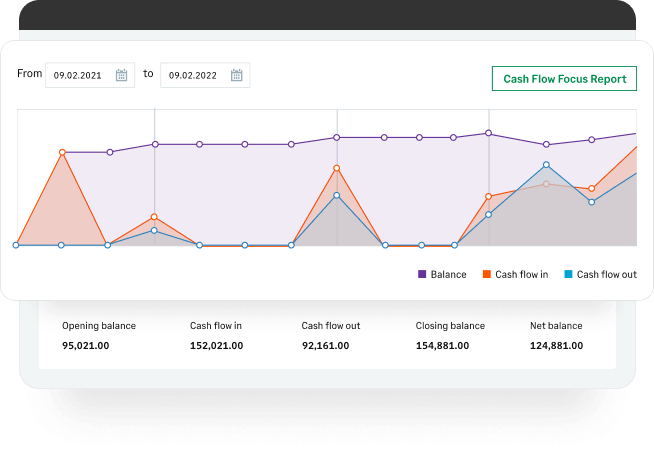
Task: Click the Cash flow out legend label
Action: pos(606,274)
